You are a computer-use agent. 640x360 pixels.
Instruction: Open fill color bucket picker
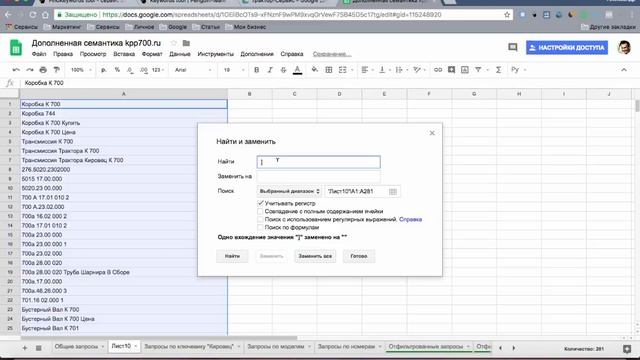tap(315, 70)
